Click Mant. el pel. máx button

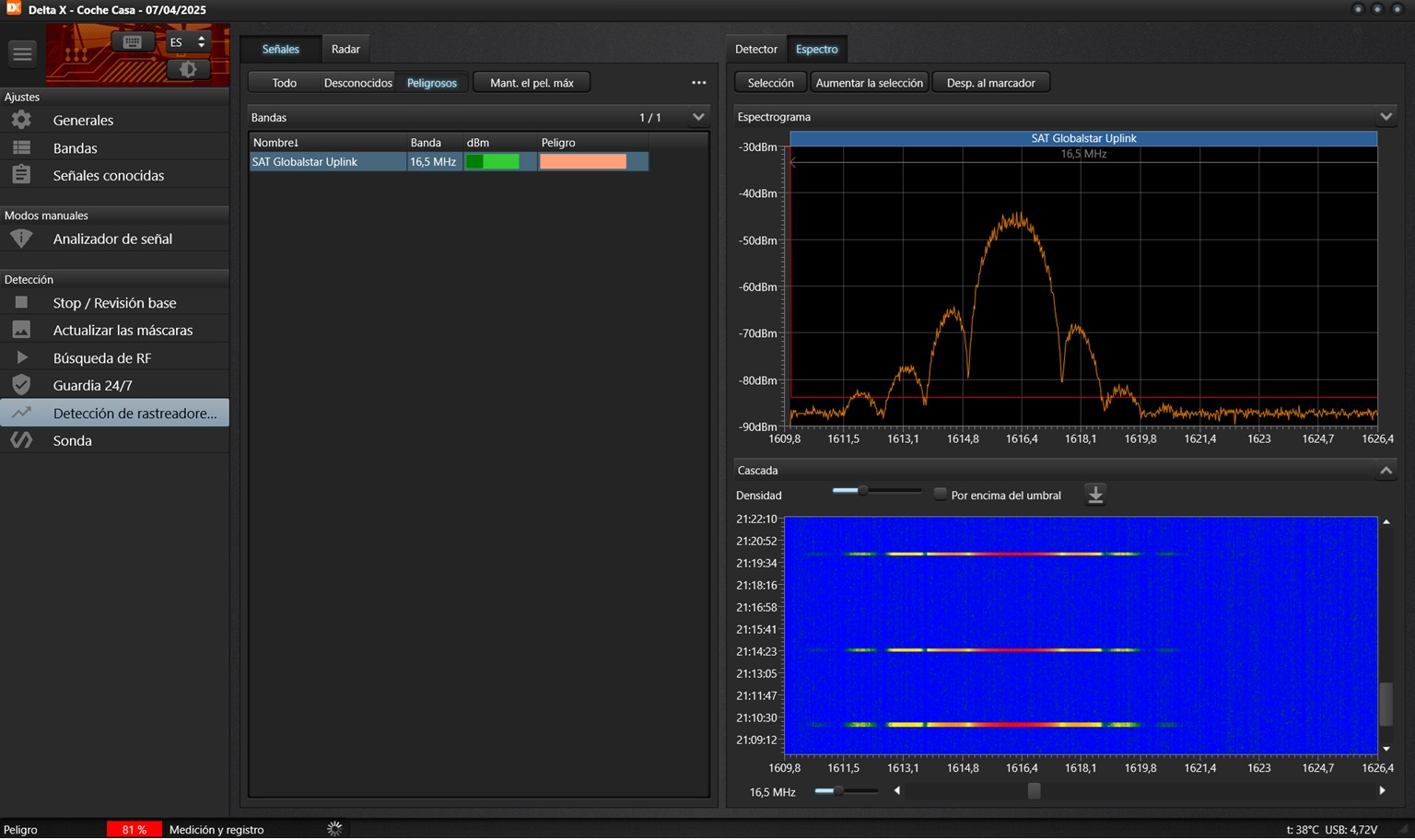[x=532, y=83]
